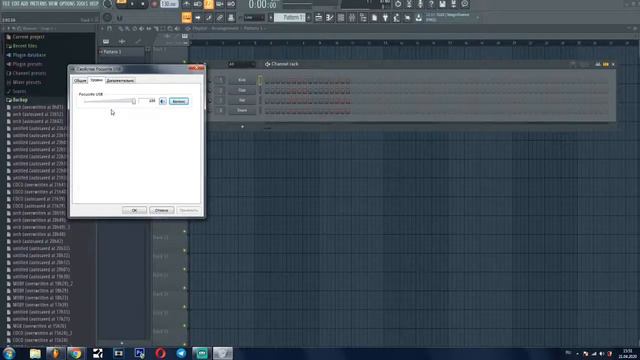The image size is (640, 360).
Task: Open the TOOLS menu
Action: coord(83,4)
